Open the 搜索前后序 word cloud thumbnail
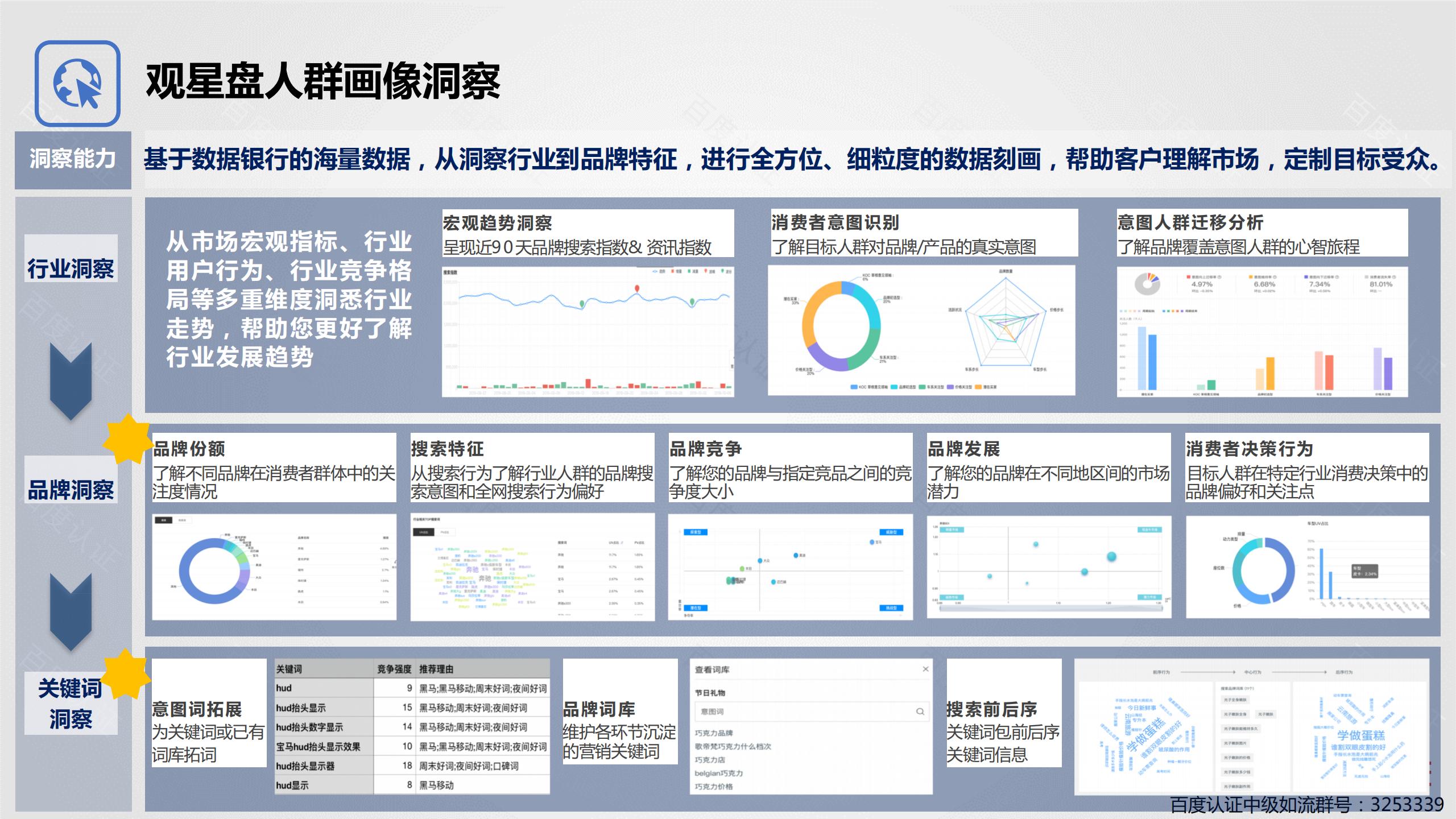 [x=1252, y=727]
